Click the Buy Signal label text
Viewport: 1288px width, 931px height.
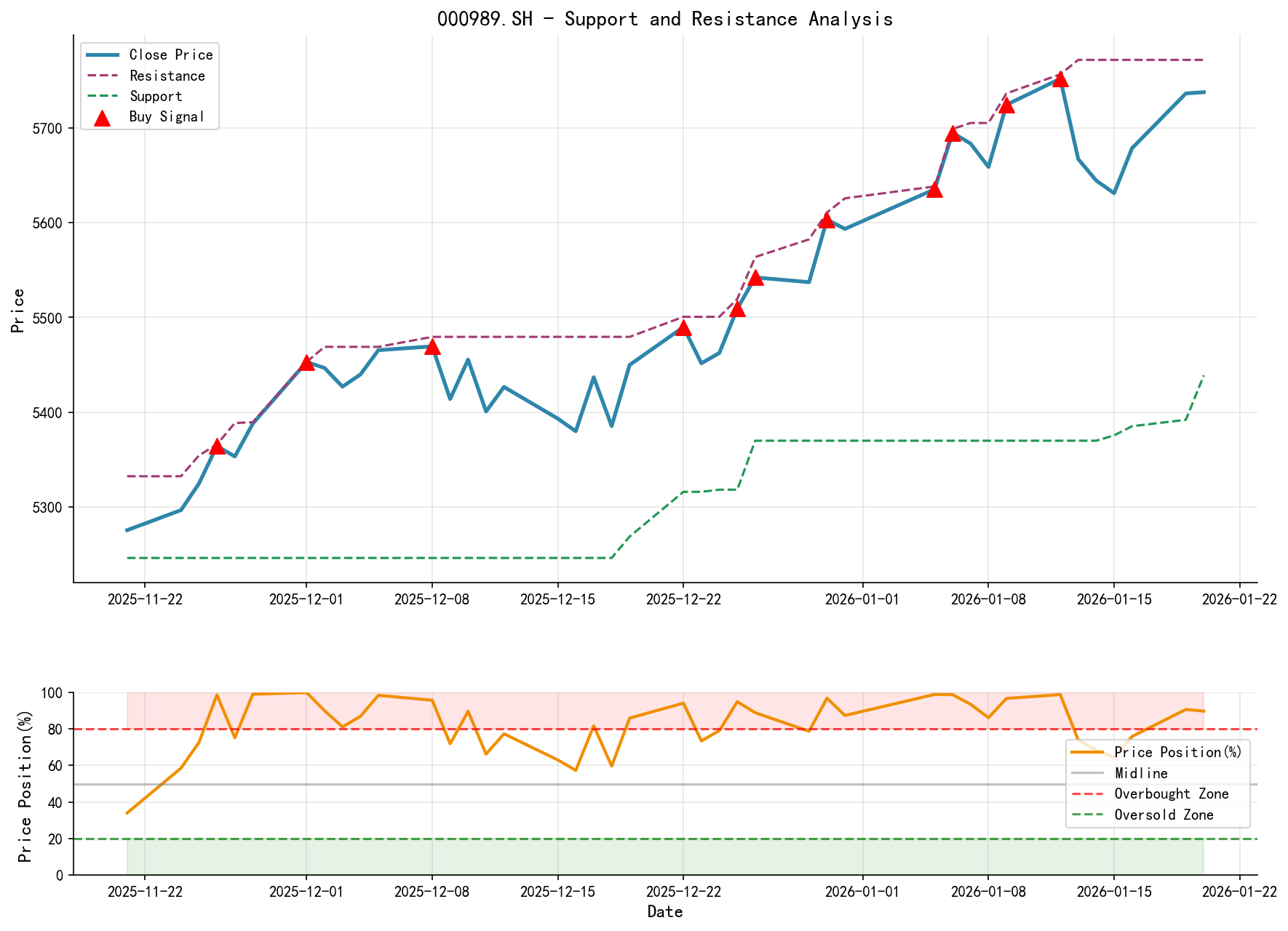(x=166, y=116)
